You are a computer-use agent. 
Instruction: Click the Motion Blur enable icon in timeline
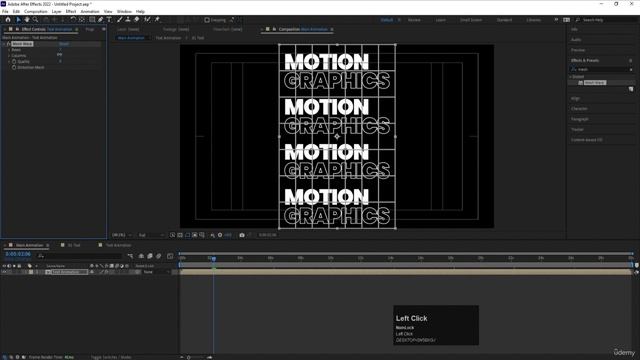[159, 256]
